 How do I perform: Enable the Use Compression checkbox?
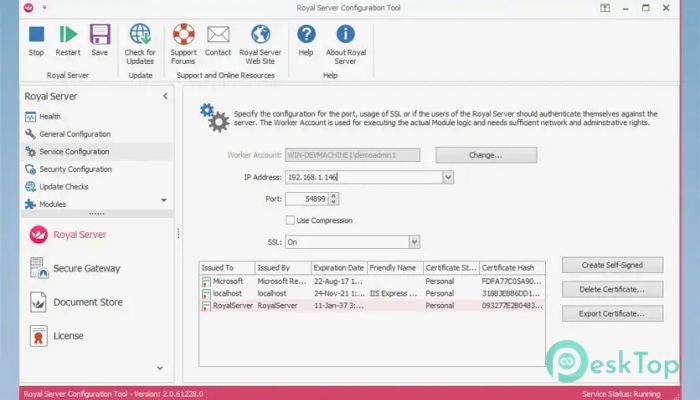click(x=290, y=220)
